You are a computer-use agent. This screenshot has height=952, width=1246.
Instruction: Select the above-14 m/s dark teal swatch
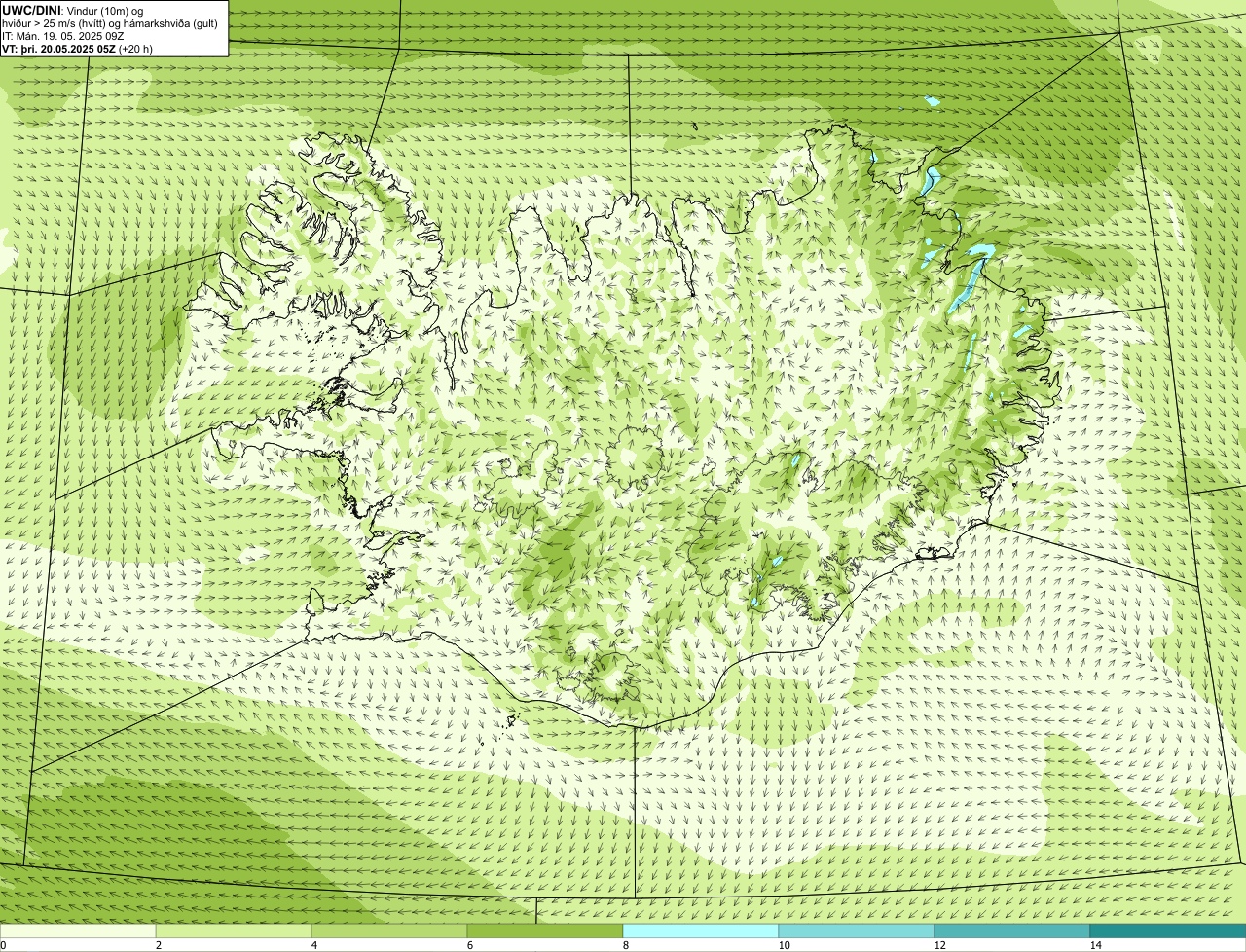pyautogui.click(x=1168, y=932)
